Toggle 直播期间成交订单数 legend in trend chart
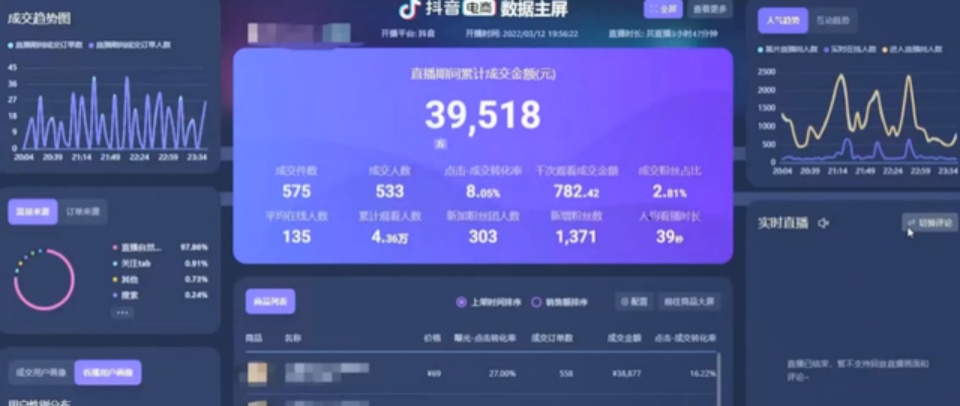The height and width of the screenshot is (406, 960). click(45, 45)
